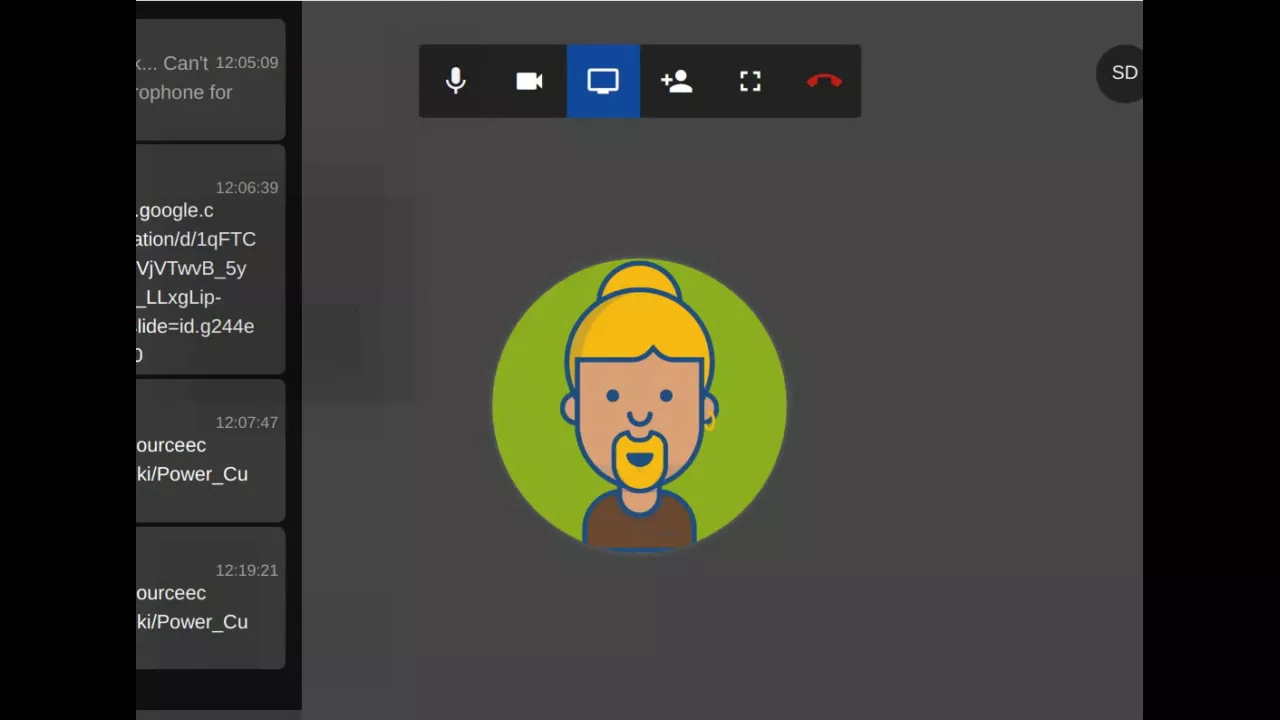
Task: Open the Power_Cu link from 12:19:21
Action: coord(192,608)
